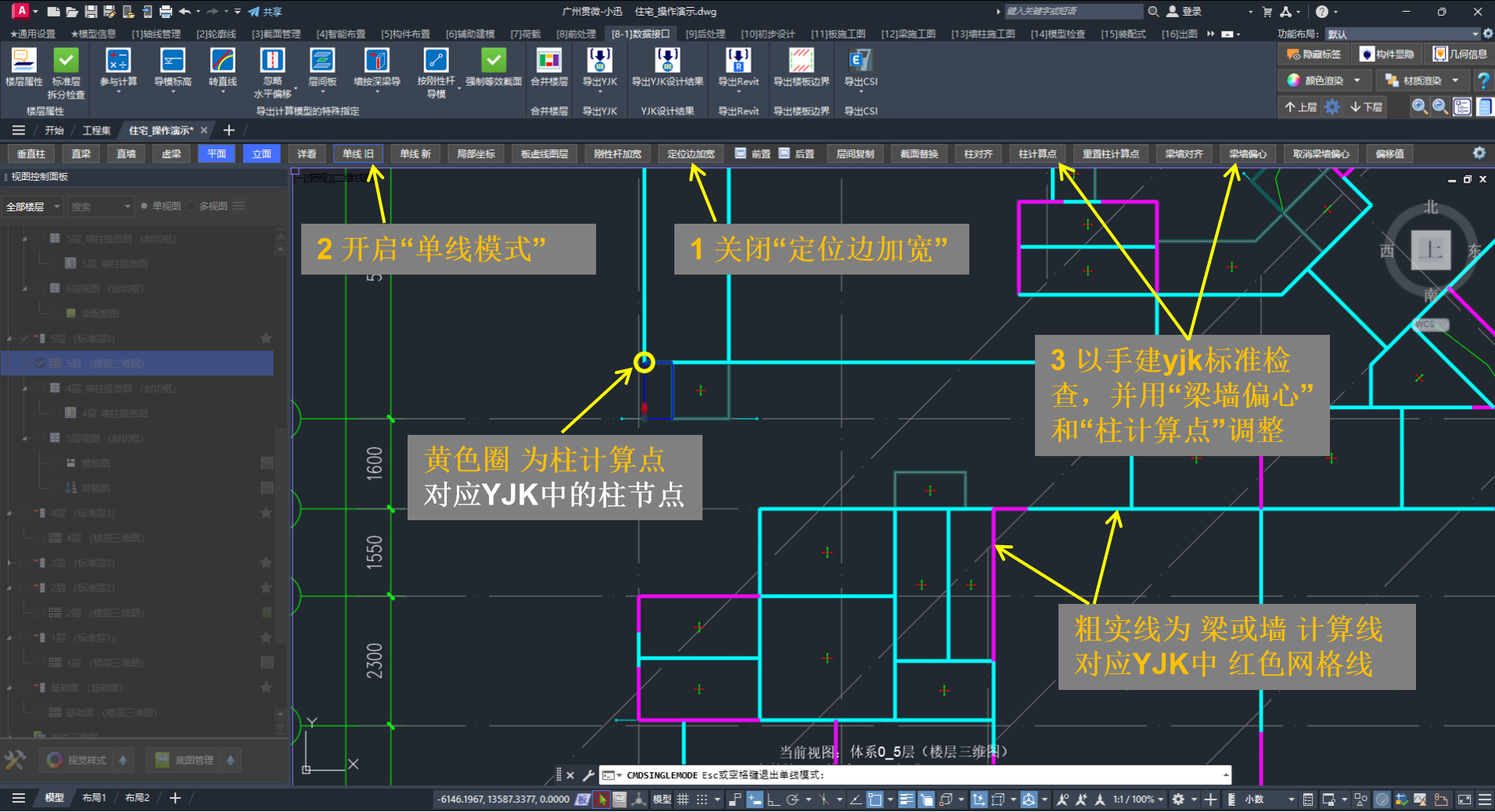Choose the 转直线 convert-to-line tool
1495x812 pixels.
pos(223,67)
